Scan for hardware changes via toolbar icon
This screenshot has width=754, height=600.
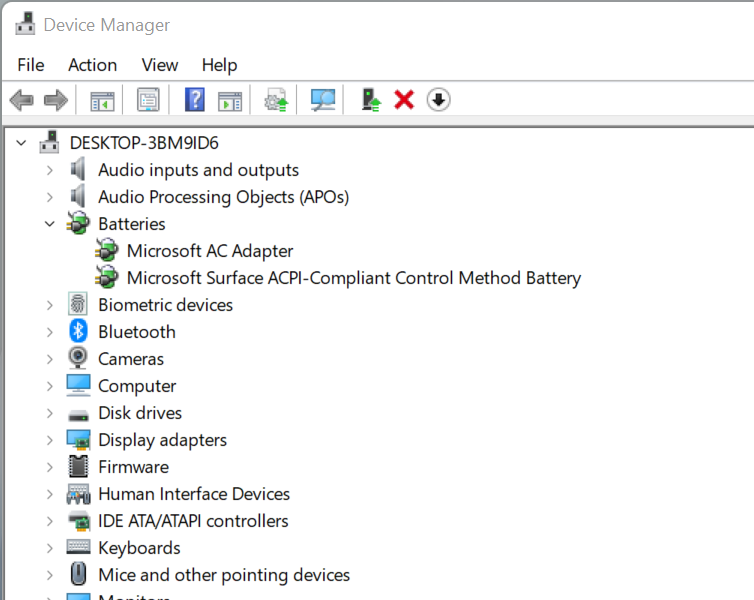[323, 100]
